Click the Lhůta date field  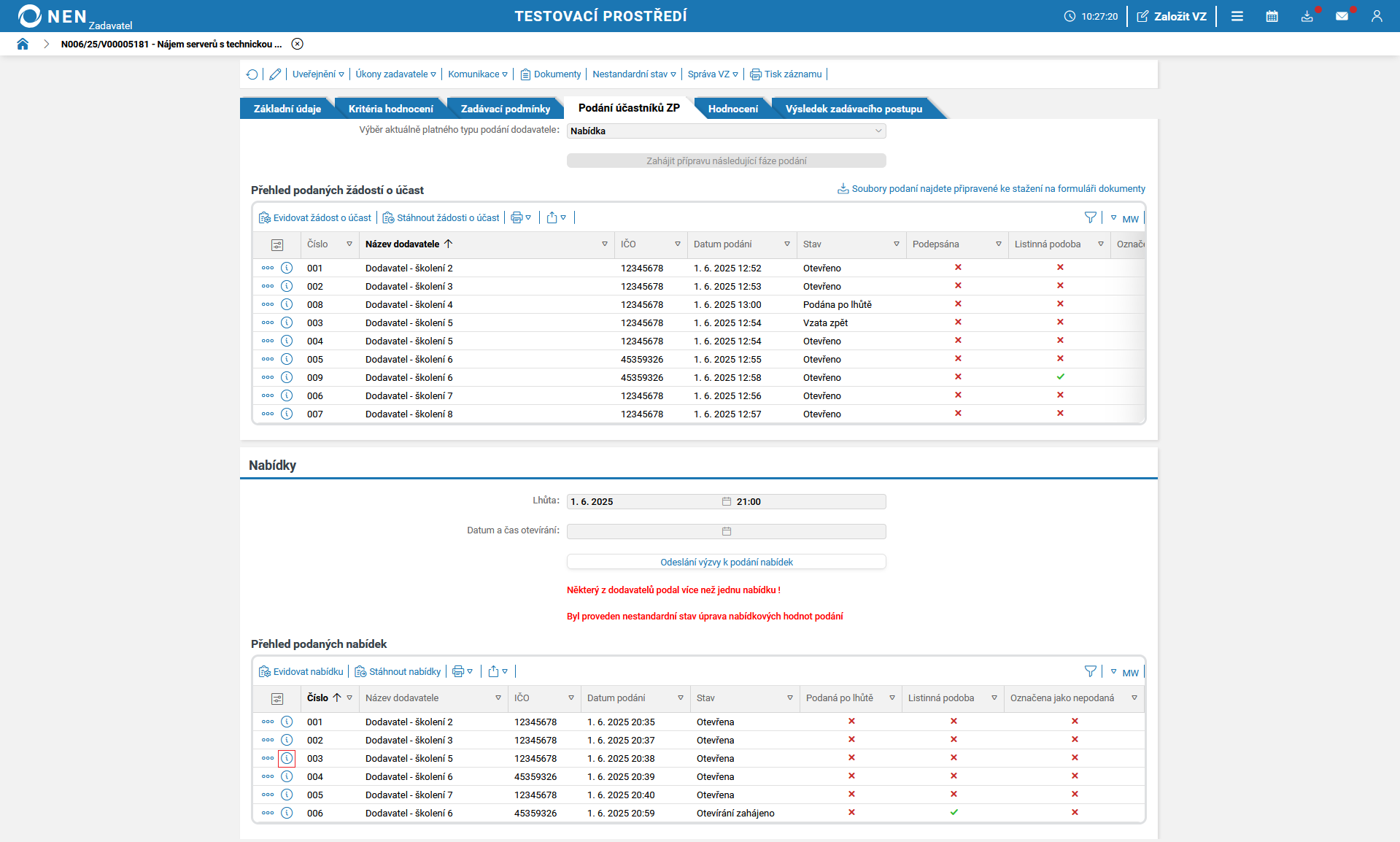tap(642, 502)
